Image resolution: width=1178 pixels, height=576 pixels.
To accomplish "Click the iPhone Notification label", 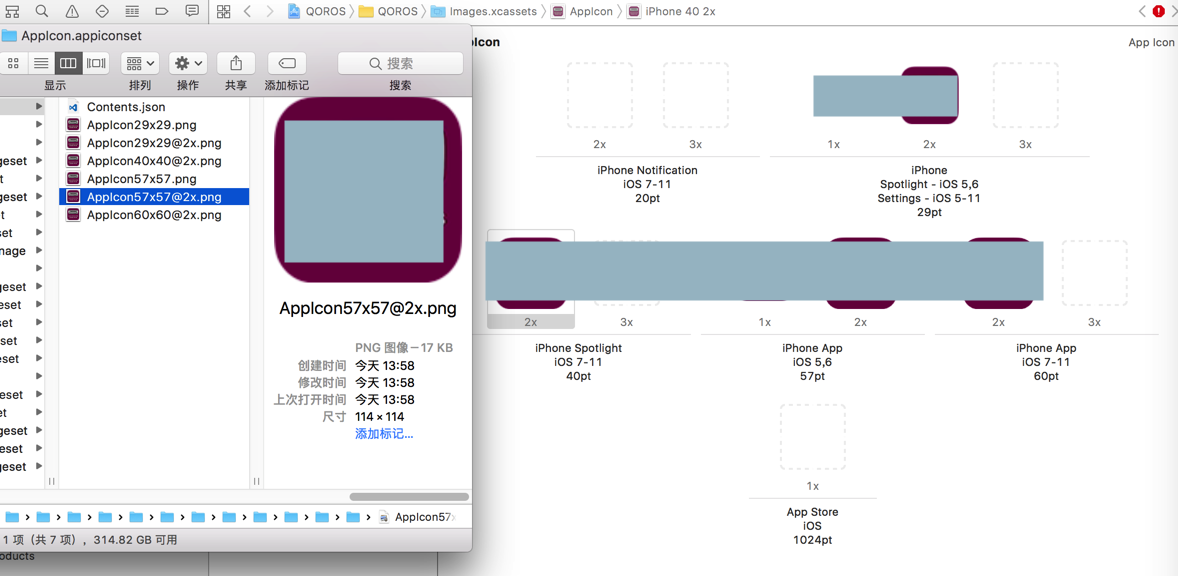I will pyautogui.click(x=648, y=170).
